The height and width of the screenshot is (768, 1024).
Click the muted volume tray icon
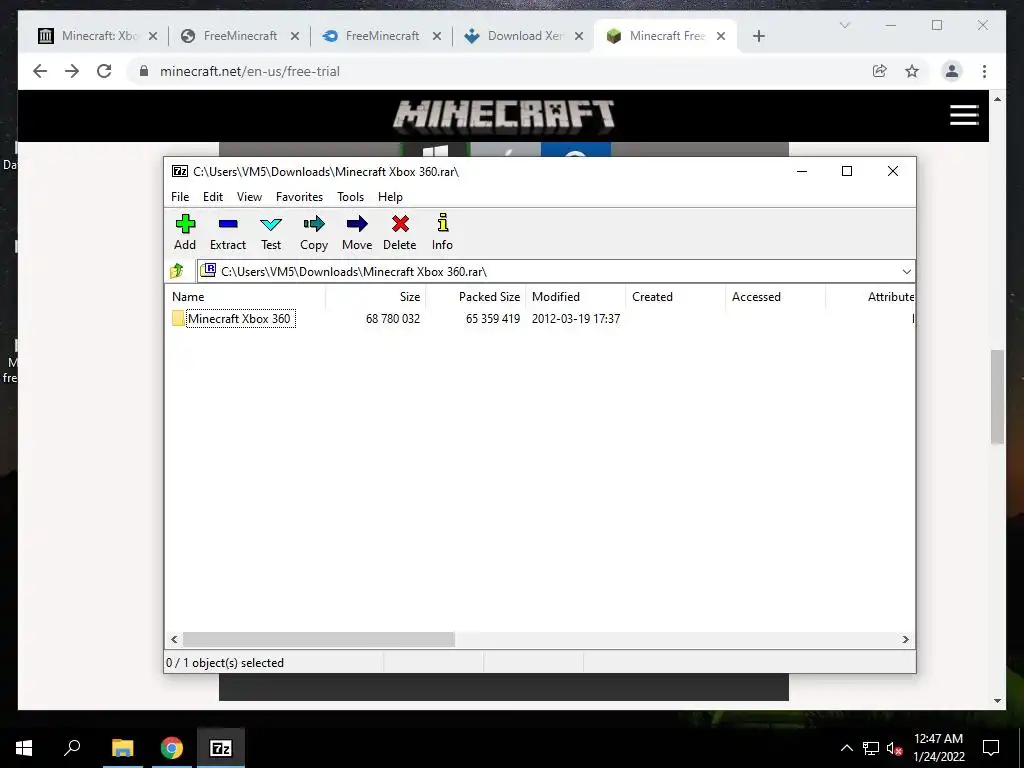[x=895, y=748]
